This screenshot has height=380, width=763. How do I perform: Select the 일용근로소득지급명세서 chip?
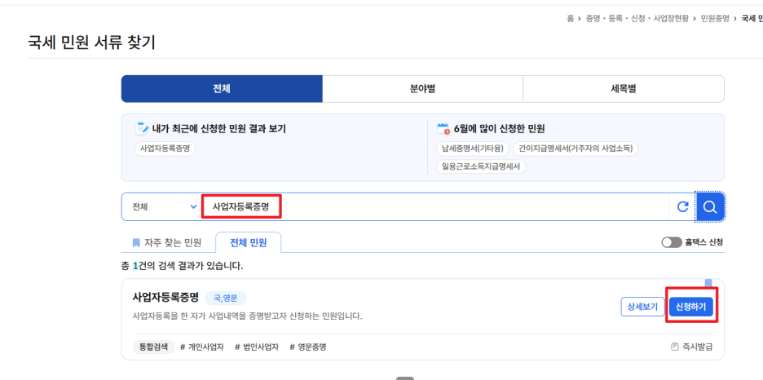point(481,166)
